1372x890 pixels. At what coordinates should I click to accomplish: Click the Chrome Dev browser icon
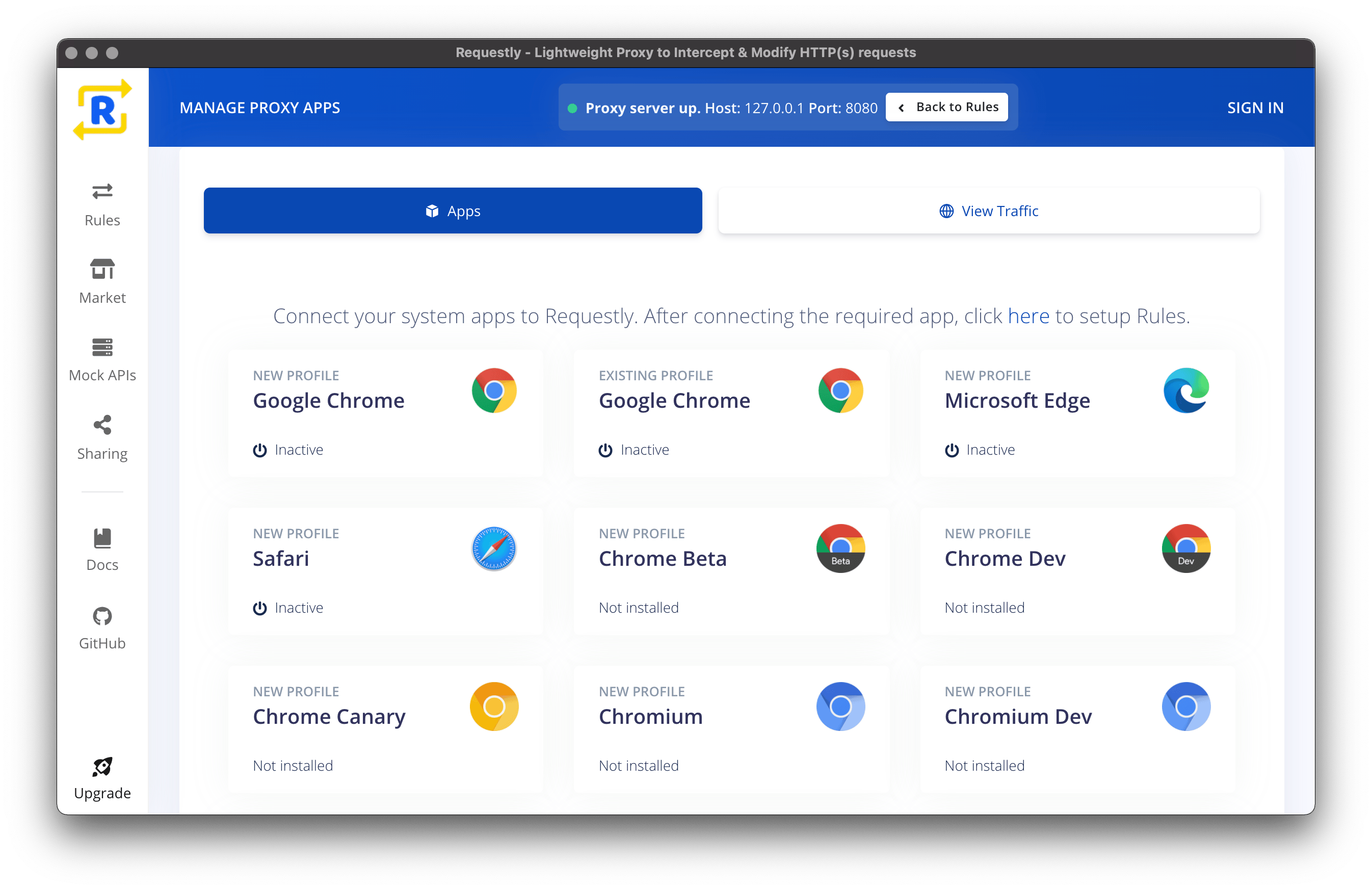[1186, 549]
